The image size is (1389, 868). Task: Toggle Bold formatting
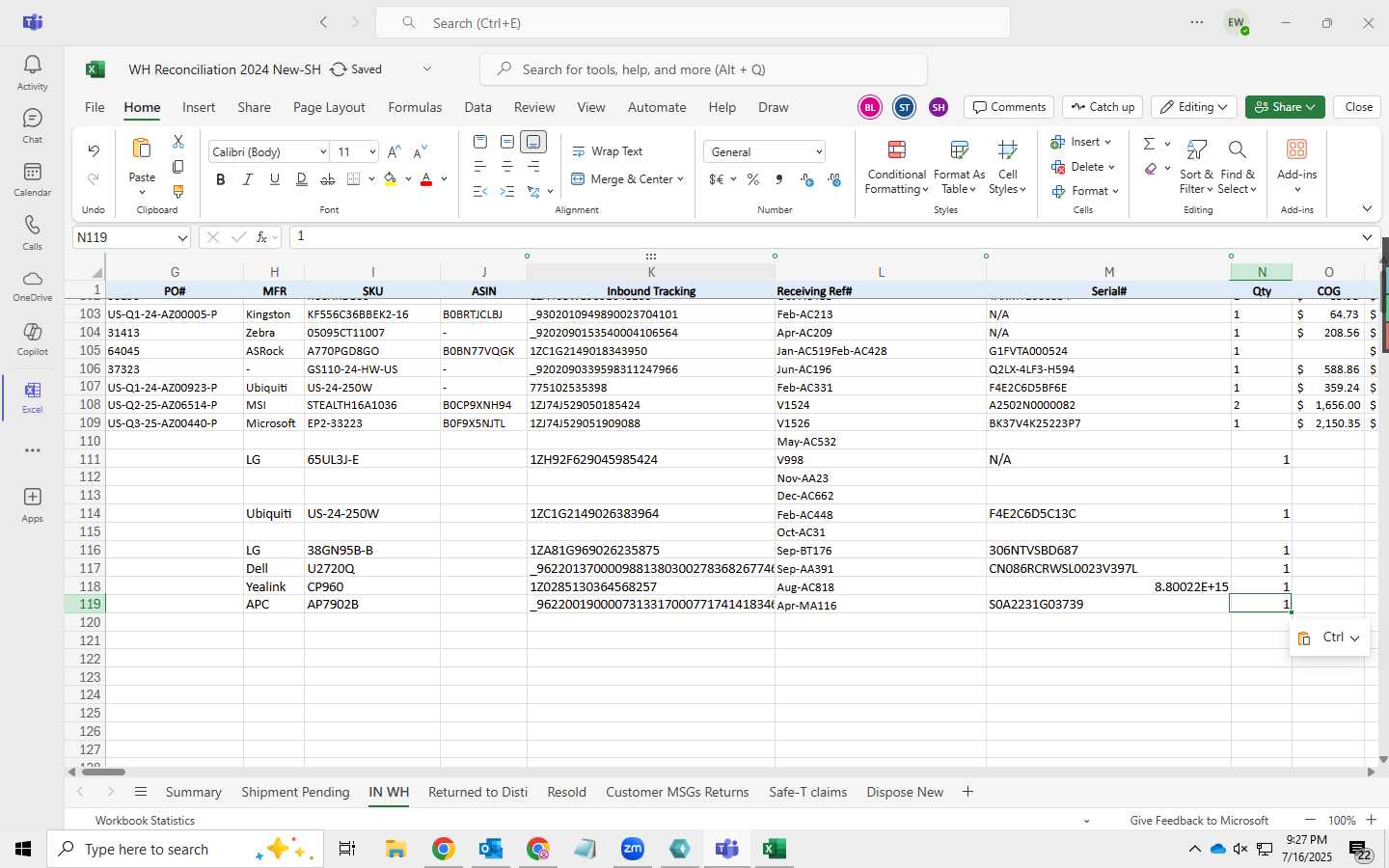pyautogui.click(x=221, y=179)
